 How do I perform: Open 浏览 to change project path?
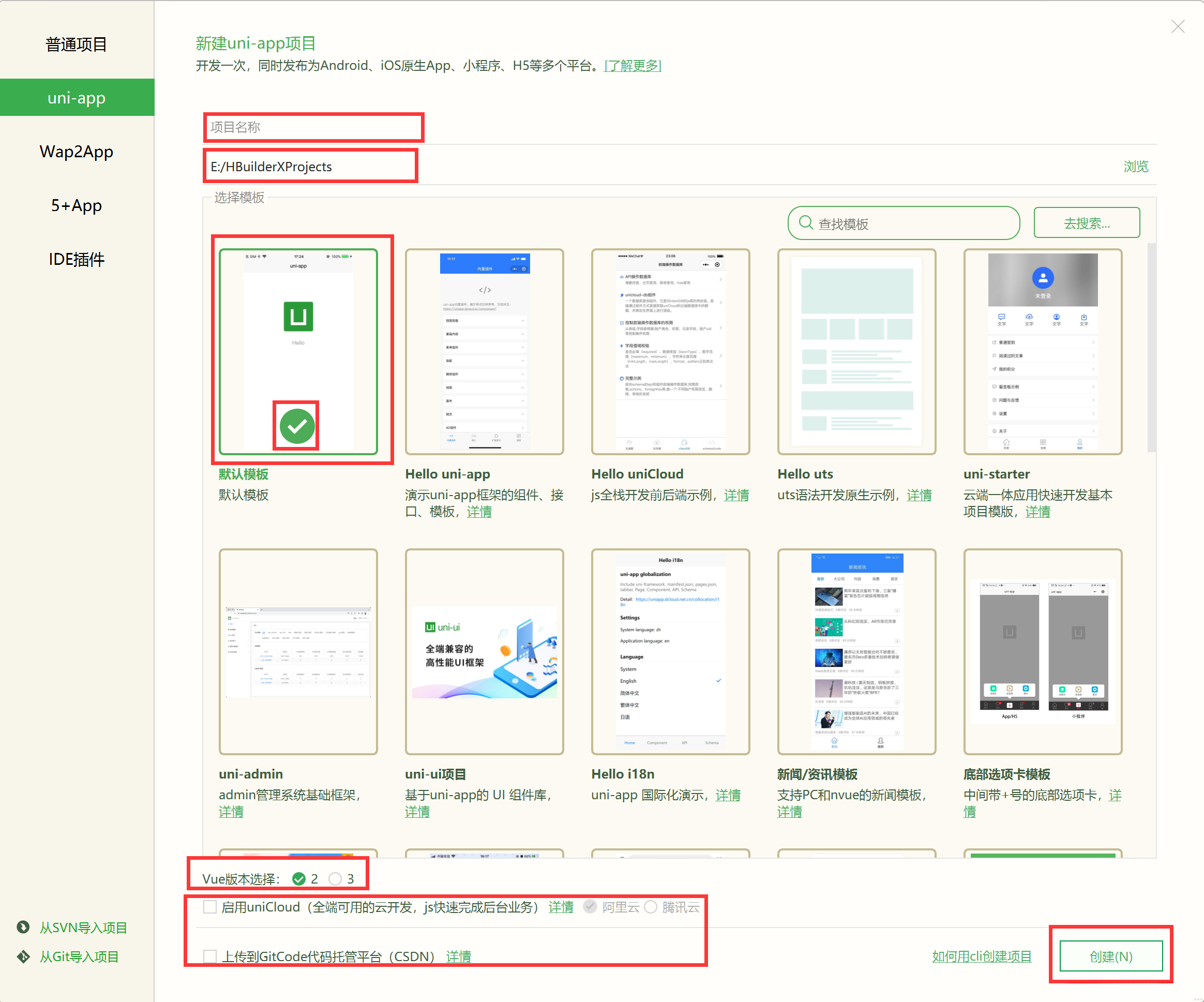[x=1137, y=167]
